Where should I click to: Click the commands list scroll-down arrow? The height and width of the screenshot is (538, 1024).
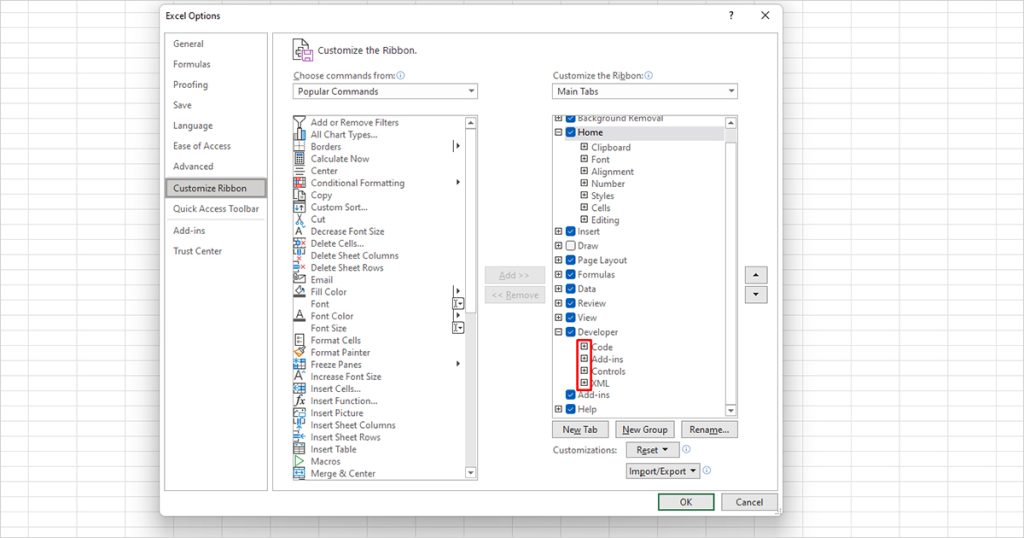471,473
